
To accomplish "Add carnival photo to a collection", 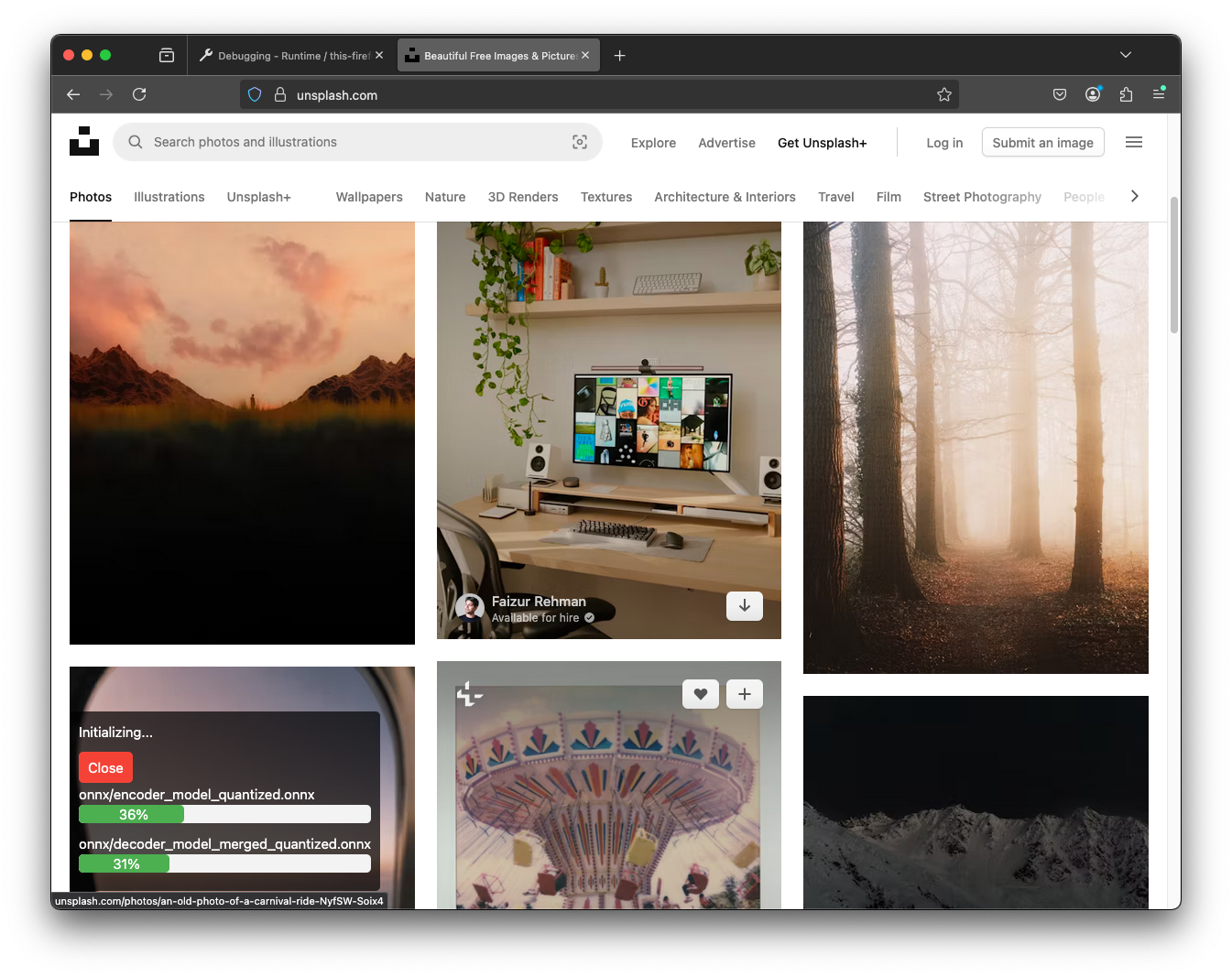I will 745,694.
